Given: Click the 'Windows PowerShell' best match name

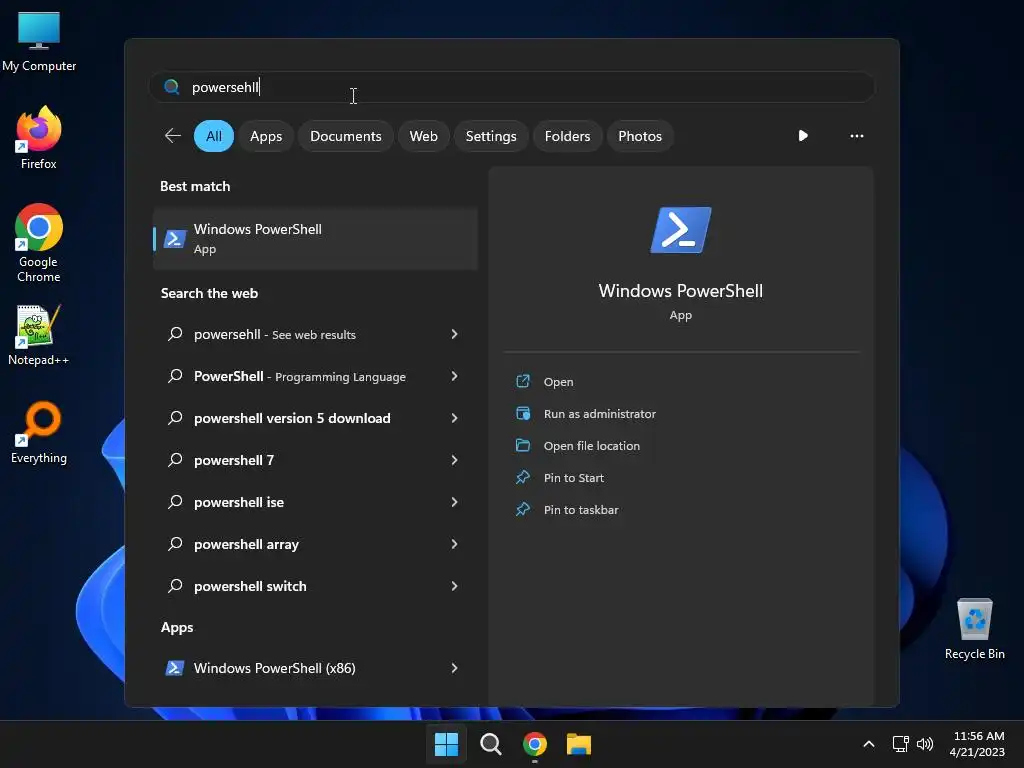Looking at the screenshot, I should click(x=257, y=229).
